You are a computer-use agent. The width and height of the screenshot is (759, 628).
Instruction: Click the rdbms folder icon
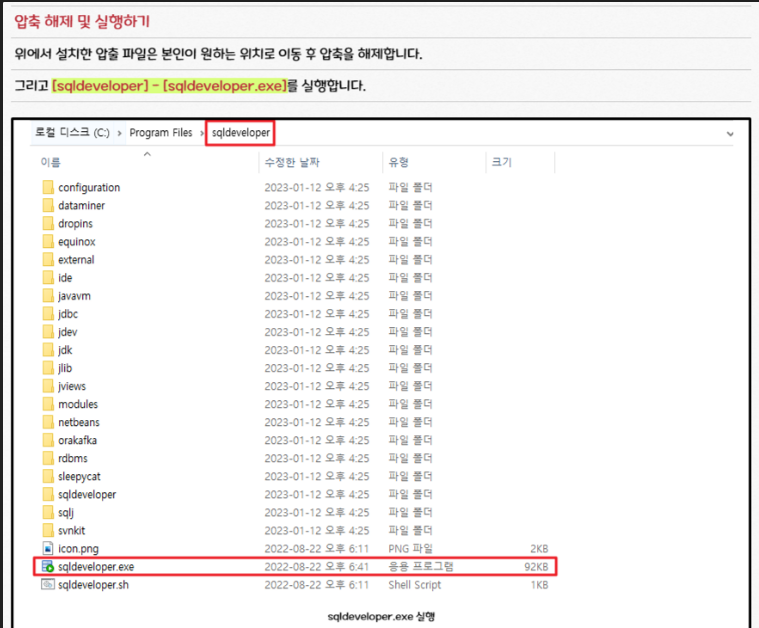click(48, 458)
